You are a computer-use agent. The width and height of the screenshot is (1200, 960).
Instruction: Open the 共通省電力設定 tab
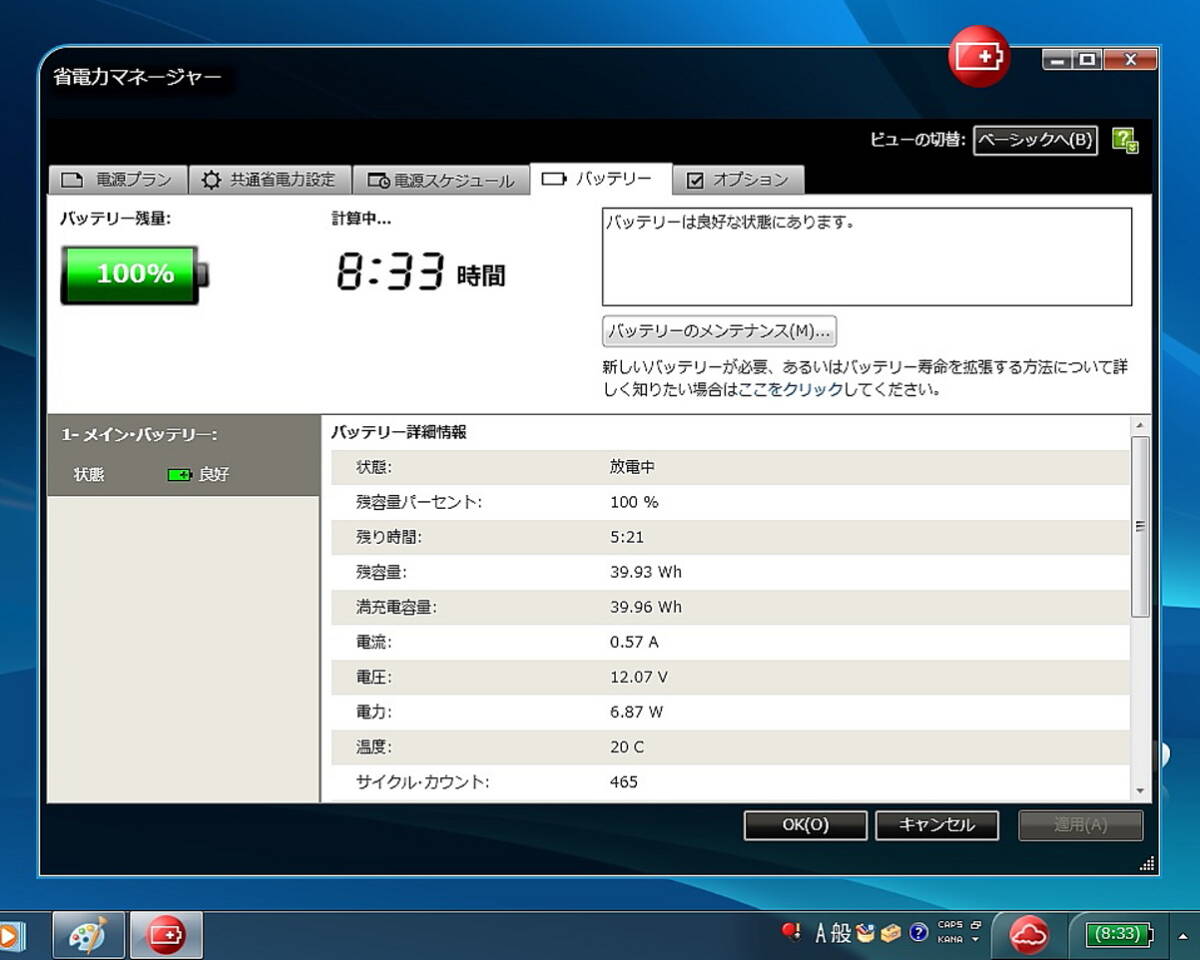point(269,180)
